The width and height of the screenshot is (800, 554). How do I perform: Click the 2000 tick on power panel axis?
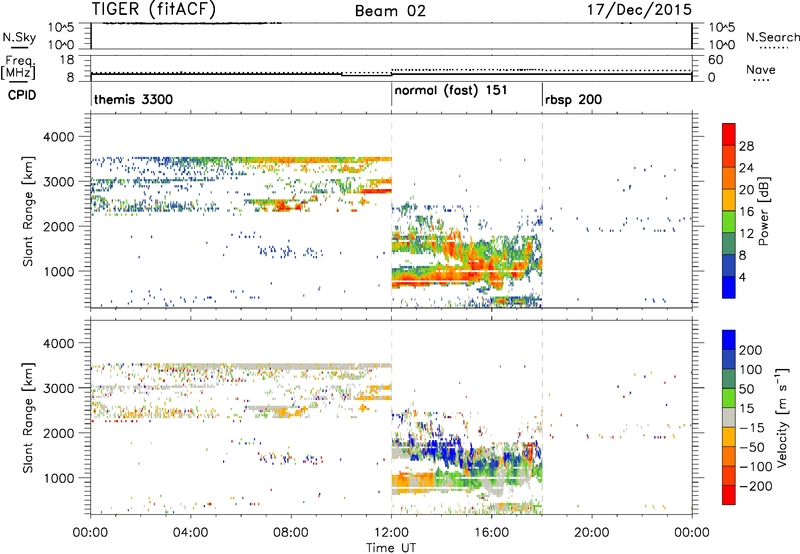pos(59,226)
